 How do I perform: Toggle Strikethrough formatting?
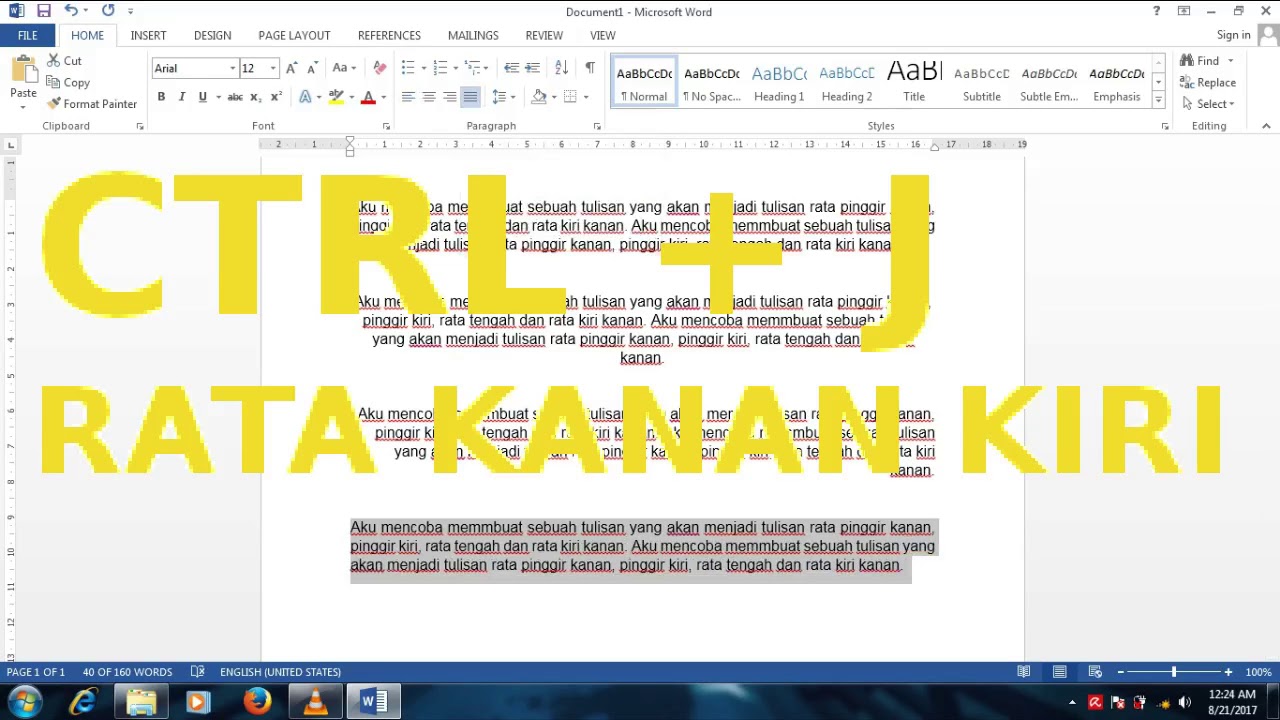coord(235,97)
